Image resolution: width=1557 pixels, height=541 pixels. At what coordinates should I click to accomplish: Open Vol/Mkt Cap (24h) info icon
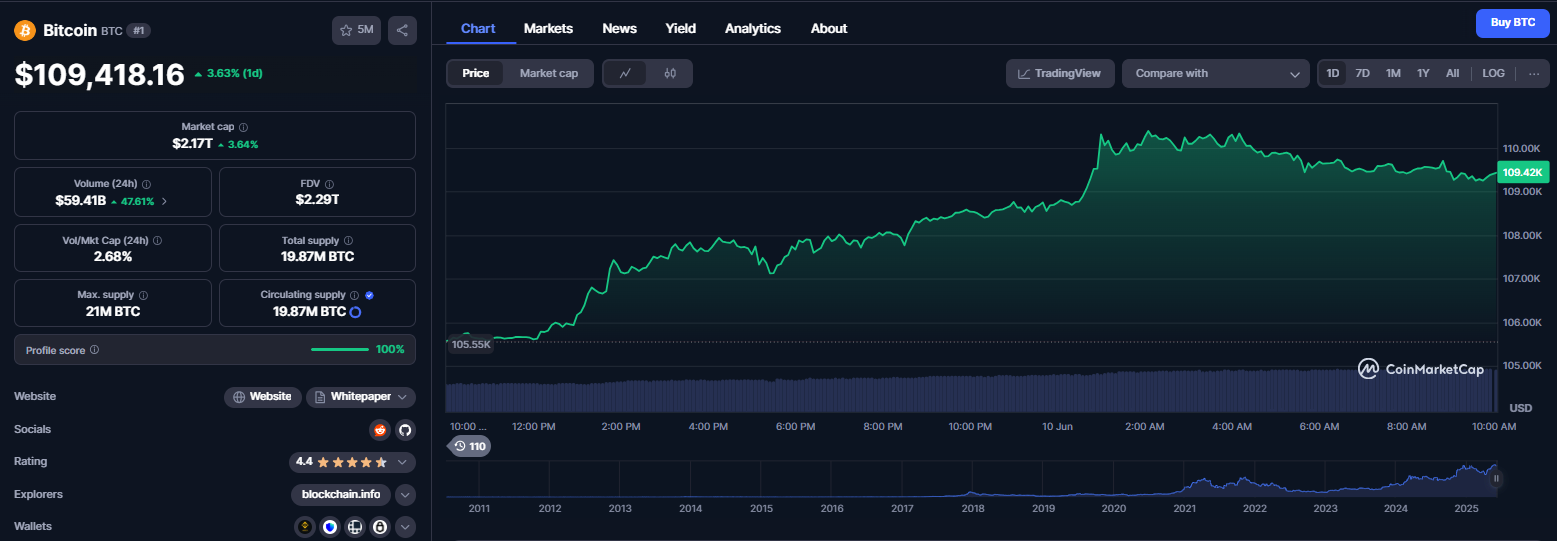coord(157,241)
